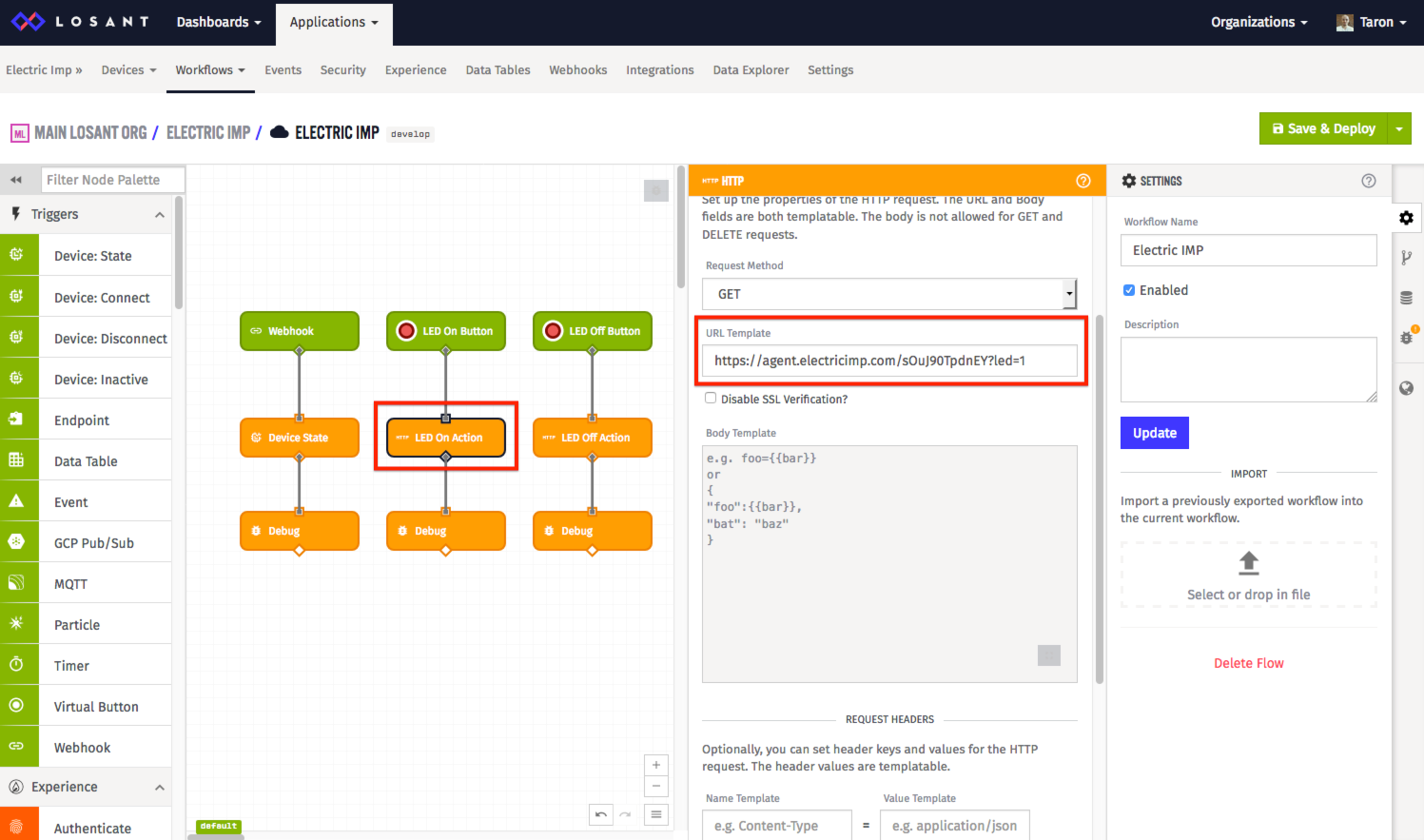
Task: Open the Electric Imp breadcrumb link
Action: (208, 133)
